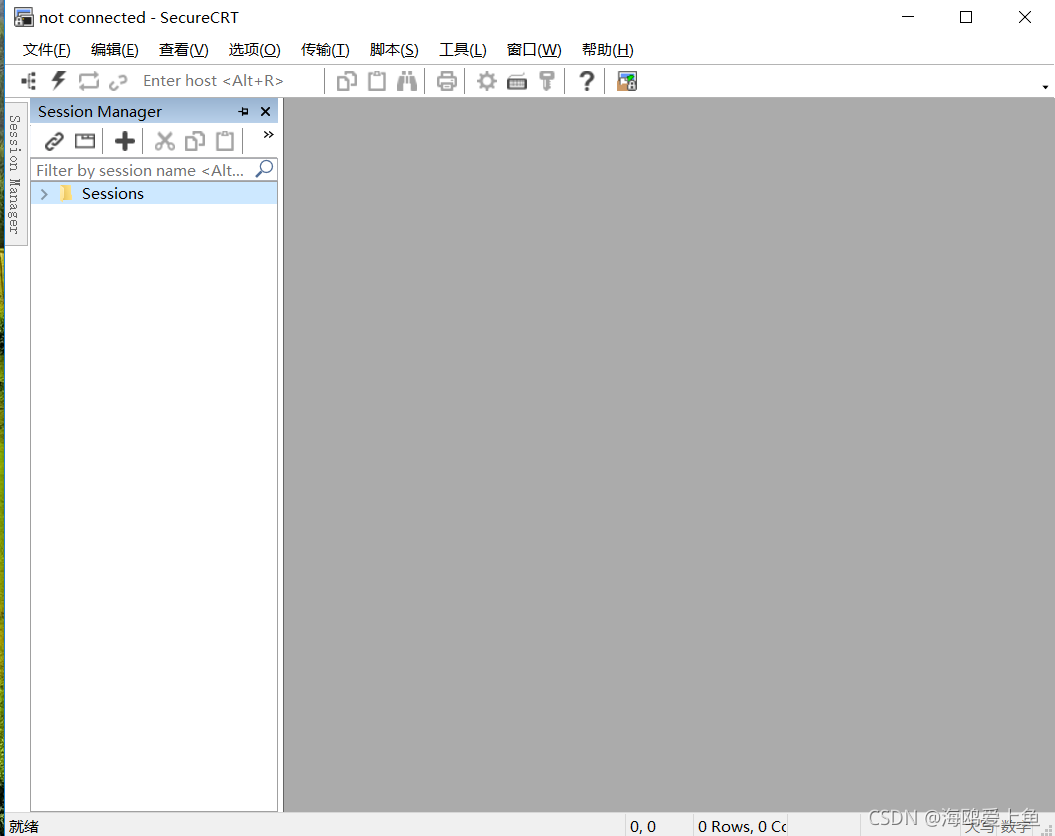
Task: Open the 工具(L) menu
Action: (463, 50)
